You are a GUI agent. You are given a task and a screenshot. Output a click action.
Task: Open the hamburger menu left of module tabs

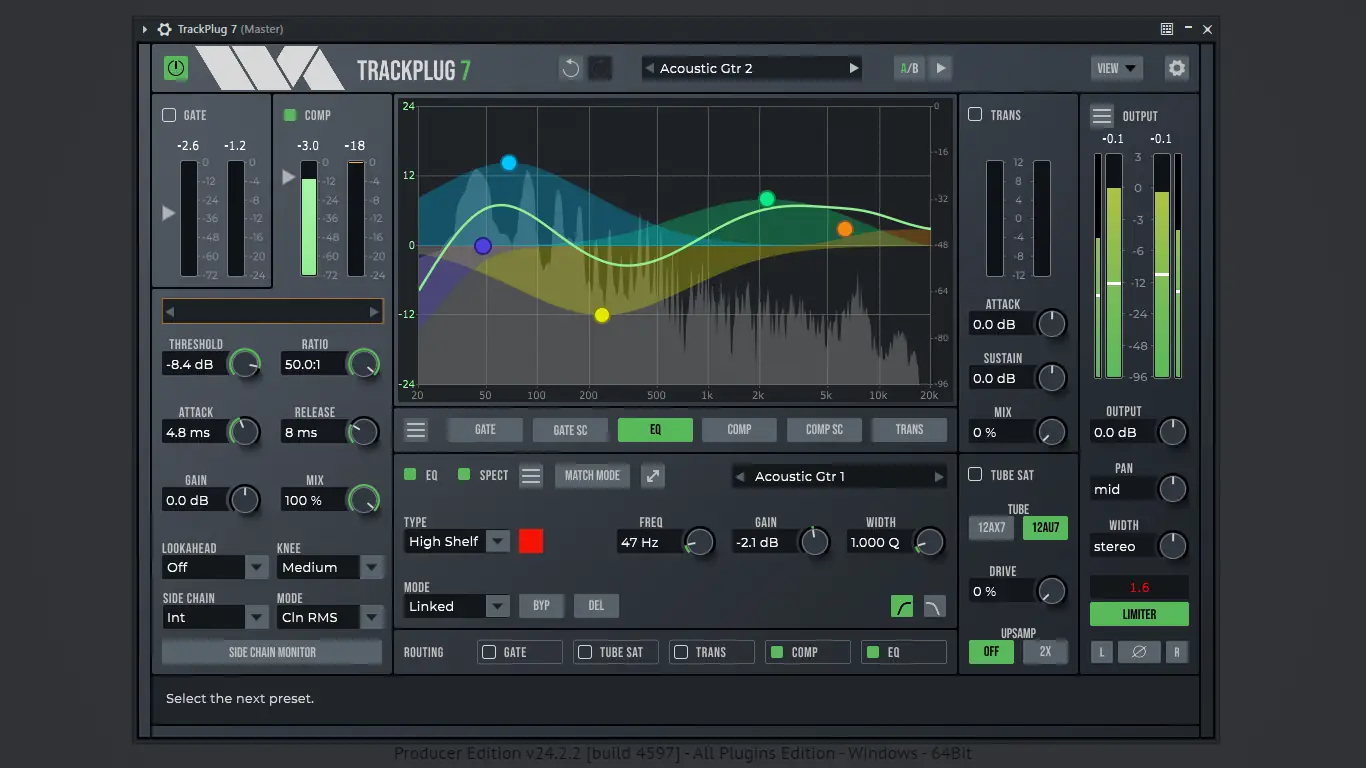pos(415,429)
